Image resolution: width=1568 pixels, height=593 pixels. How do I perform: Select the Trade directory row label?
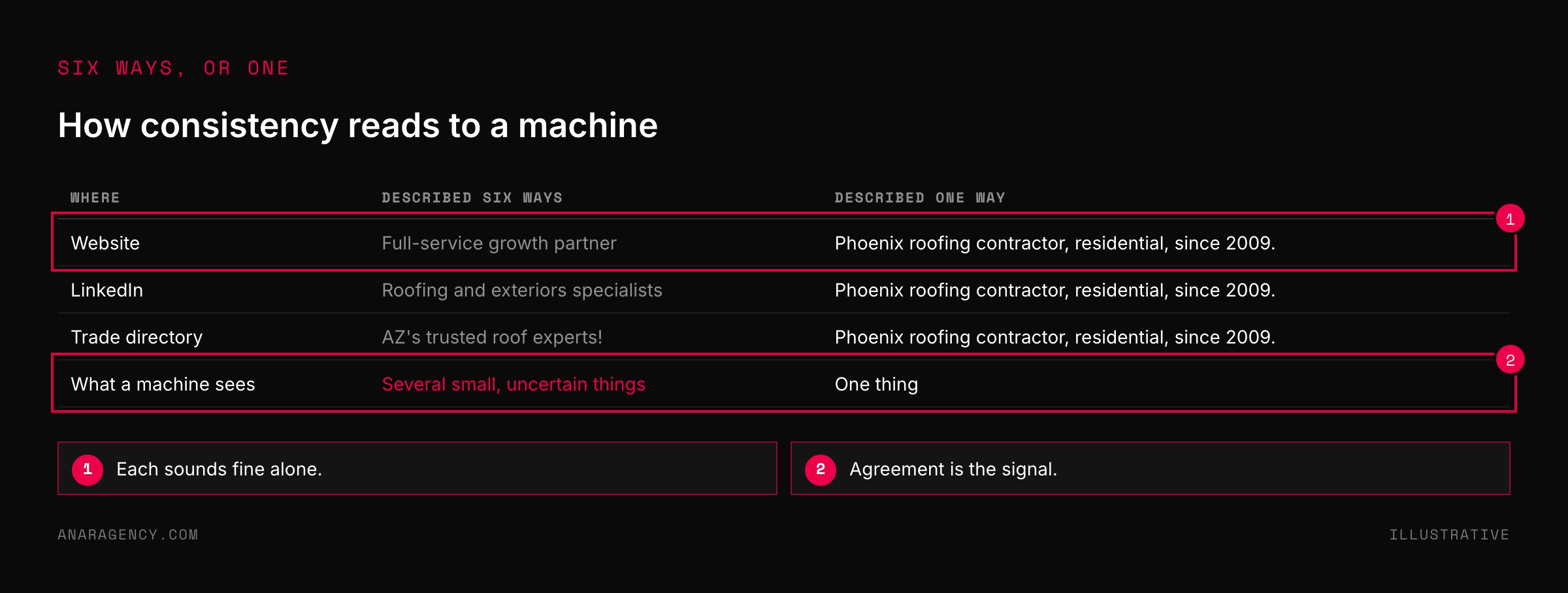click(x=137, y=337)
